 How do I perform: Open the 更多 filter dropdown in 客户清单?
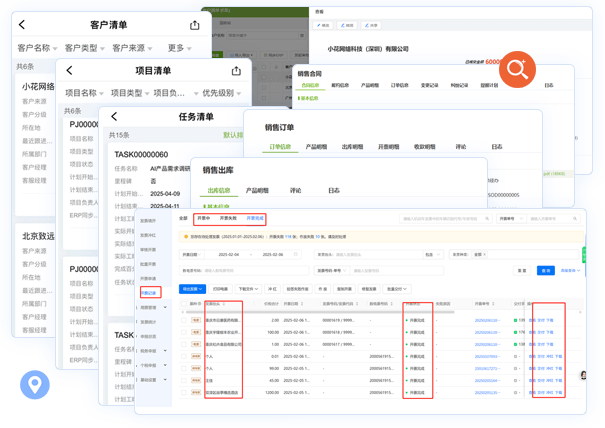point(179,48)
